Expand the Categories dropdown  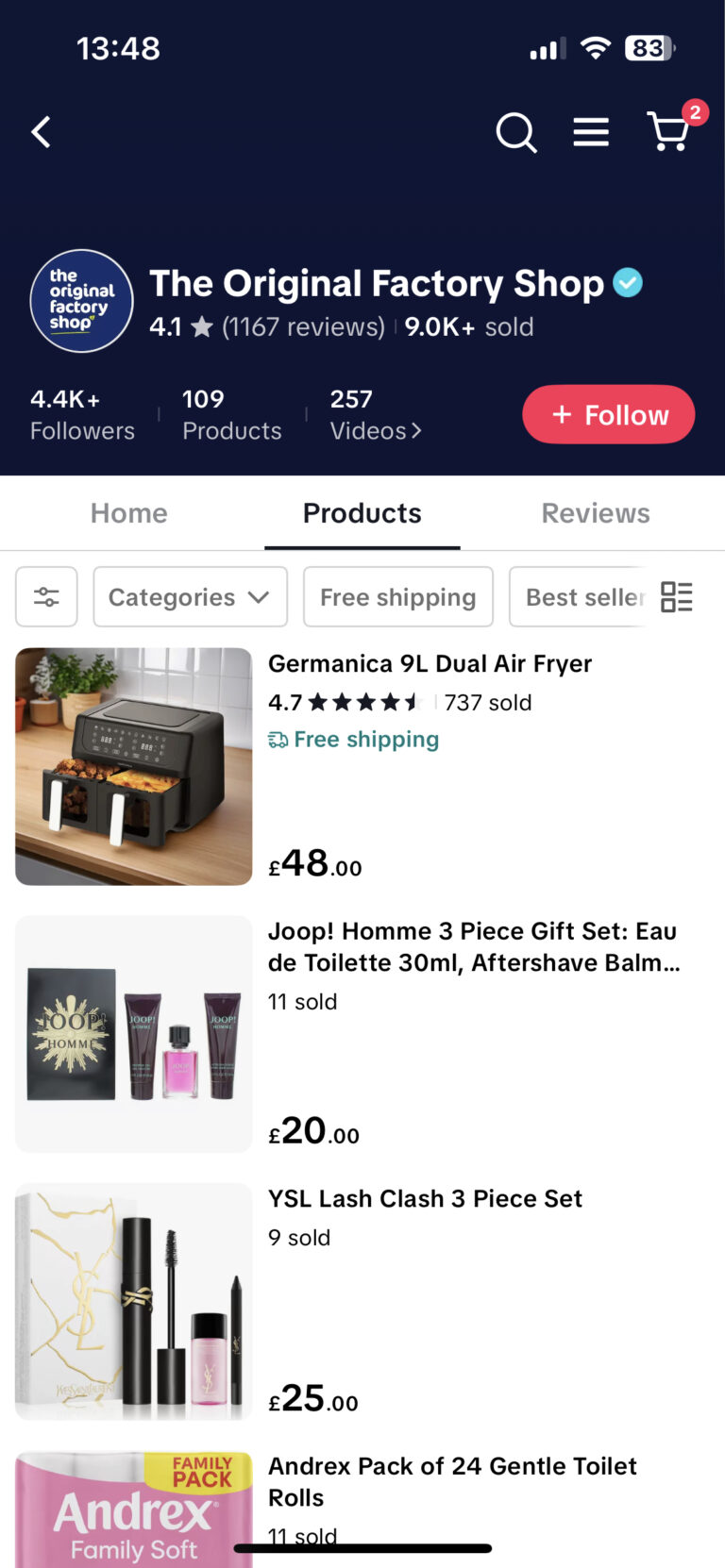click(x=190, y=597)
